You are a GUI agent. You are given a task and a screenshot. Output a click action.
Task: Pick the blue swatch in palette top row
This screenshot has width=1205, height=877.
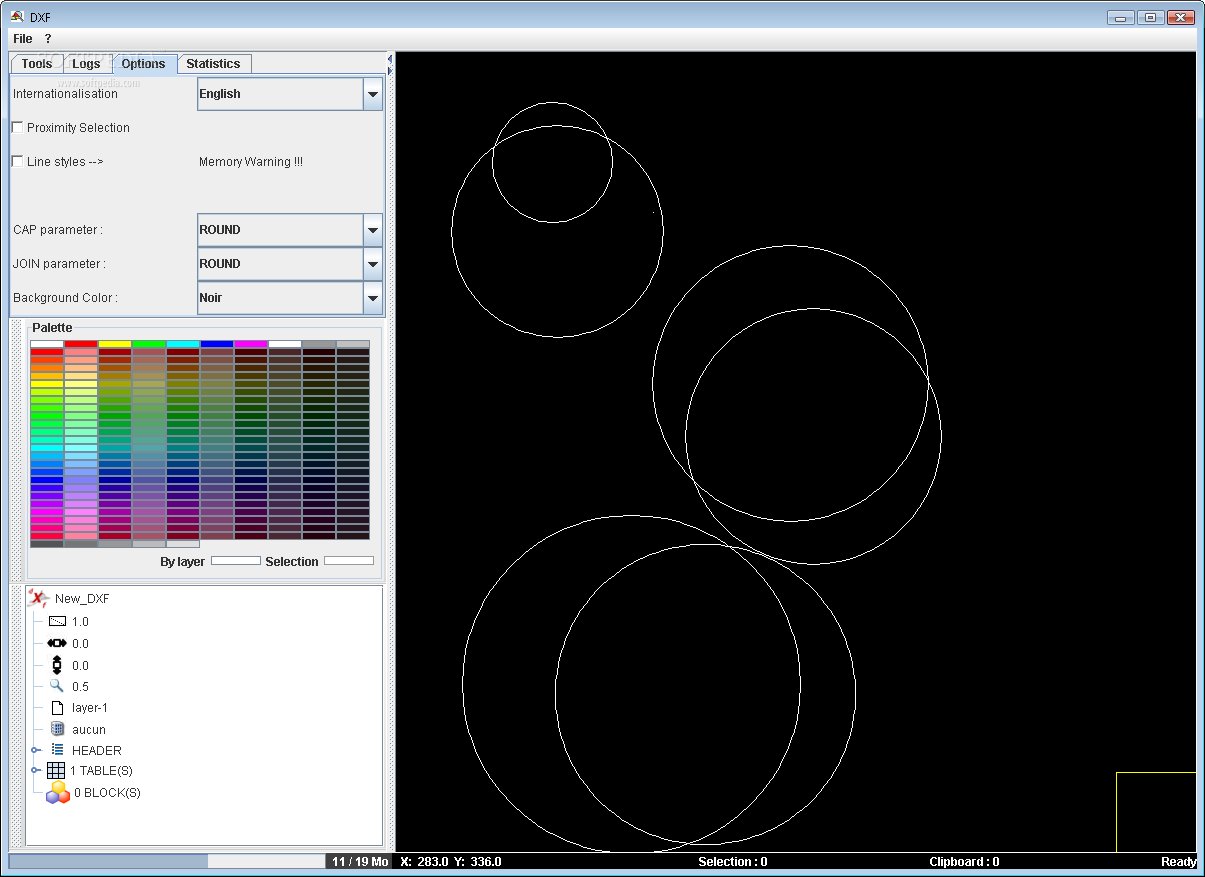tap(217, 344)
